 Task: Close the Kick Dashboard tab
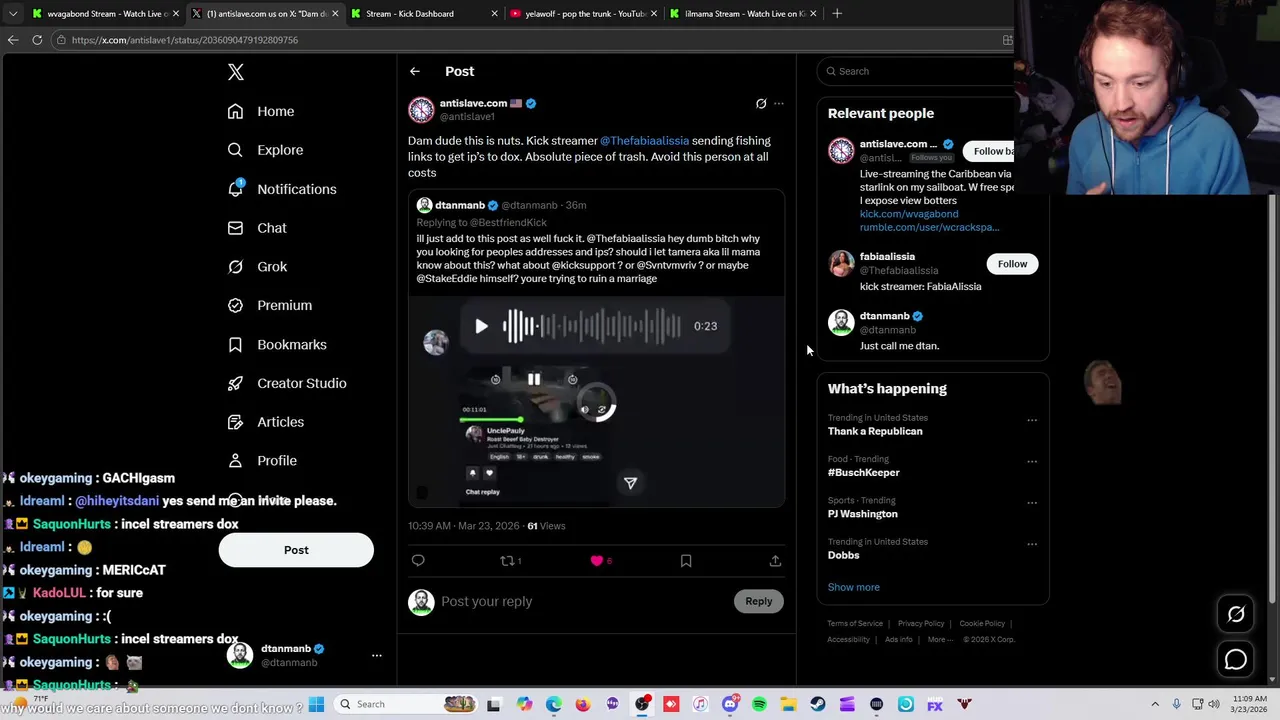click(x=495, y=13)
